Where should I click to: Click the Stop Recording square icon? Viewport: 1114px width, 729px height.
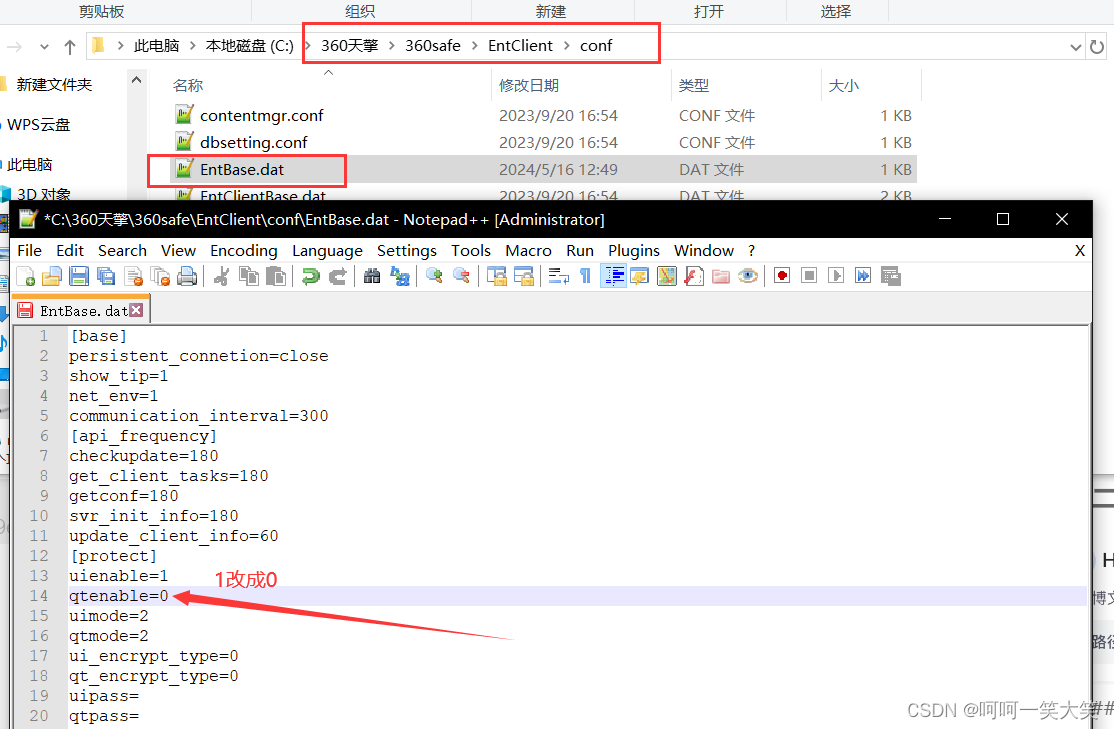(x=809, y=276)
